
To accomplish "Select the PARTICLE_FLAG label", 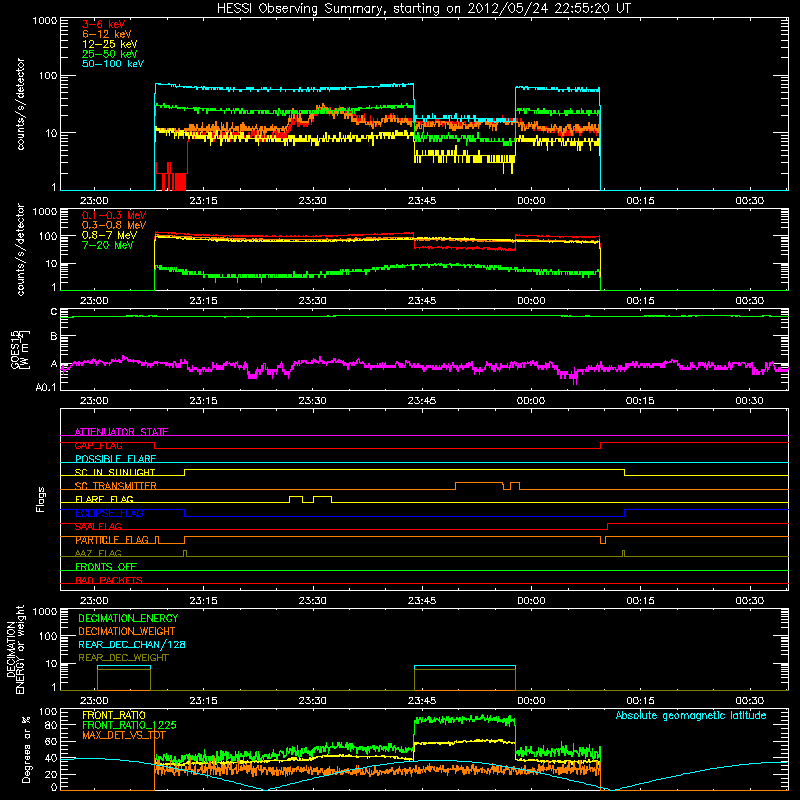I will [x=112, y=540].
